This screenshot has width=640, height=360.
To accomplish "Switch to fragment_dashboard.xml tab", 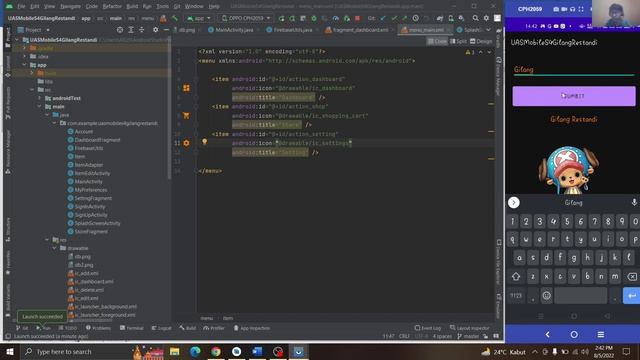I will click(x=357, y=30).
